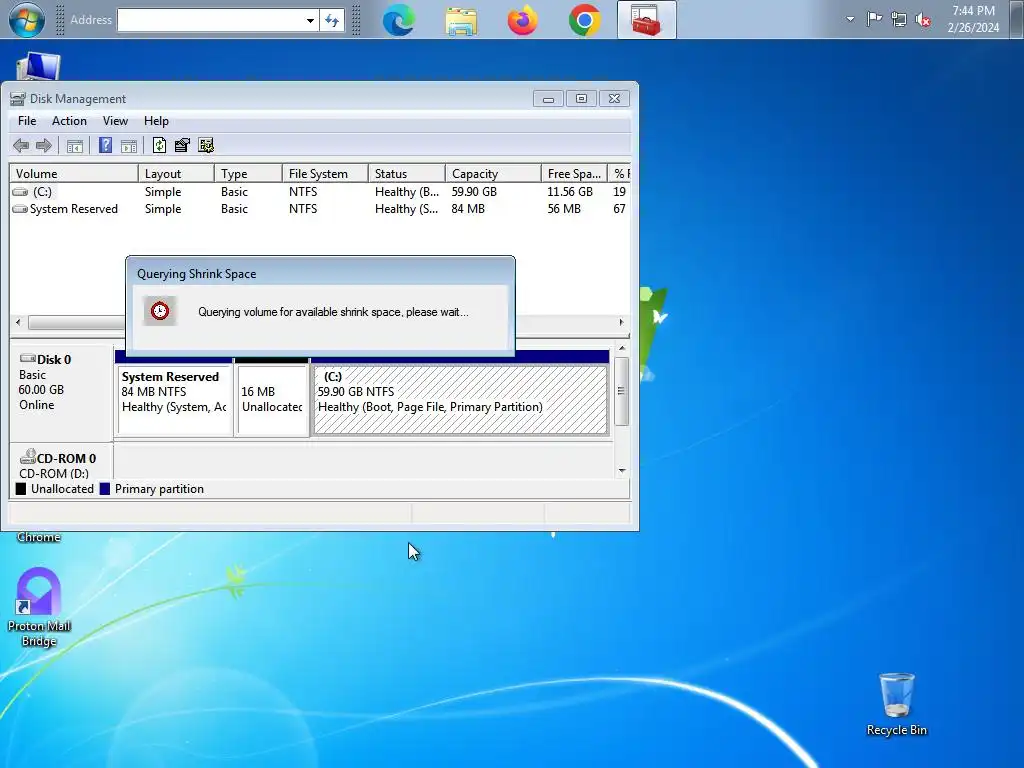Click the CD-ROM (D:) label
The width and height of the screenshot is (1024, 768).
pos(54,473)
